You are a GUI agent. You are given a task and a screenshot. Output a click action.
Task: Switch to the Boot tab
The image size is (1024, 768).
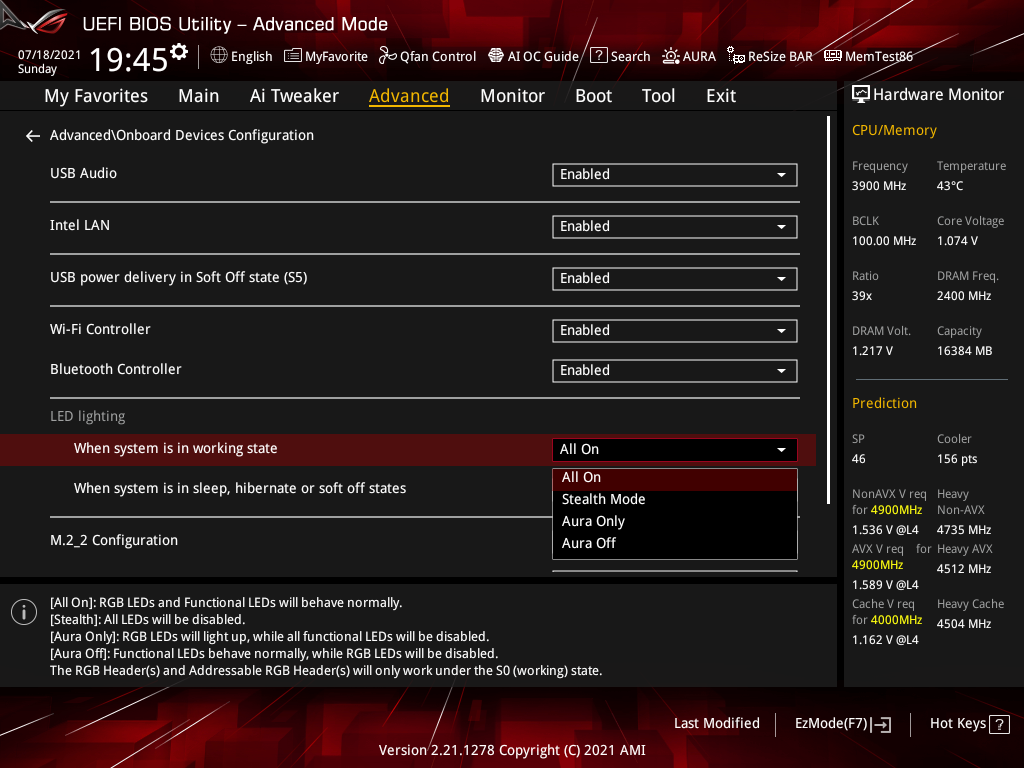coord(593,95)
